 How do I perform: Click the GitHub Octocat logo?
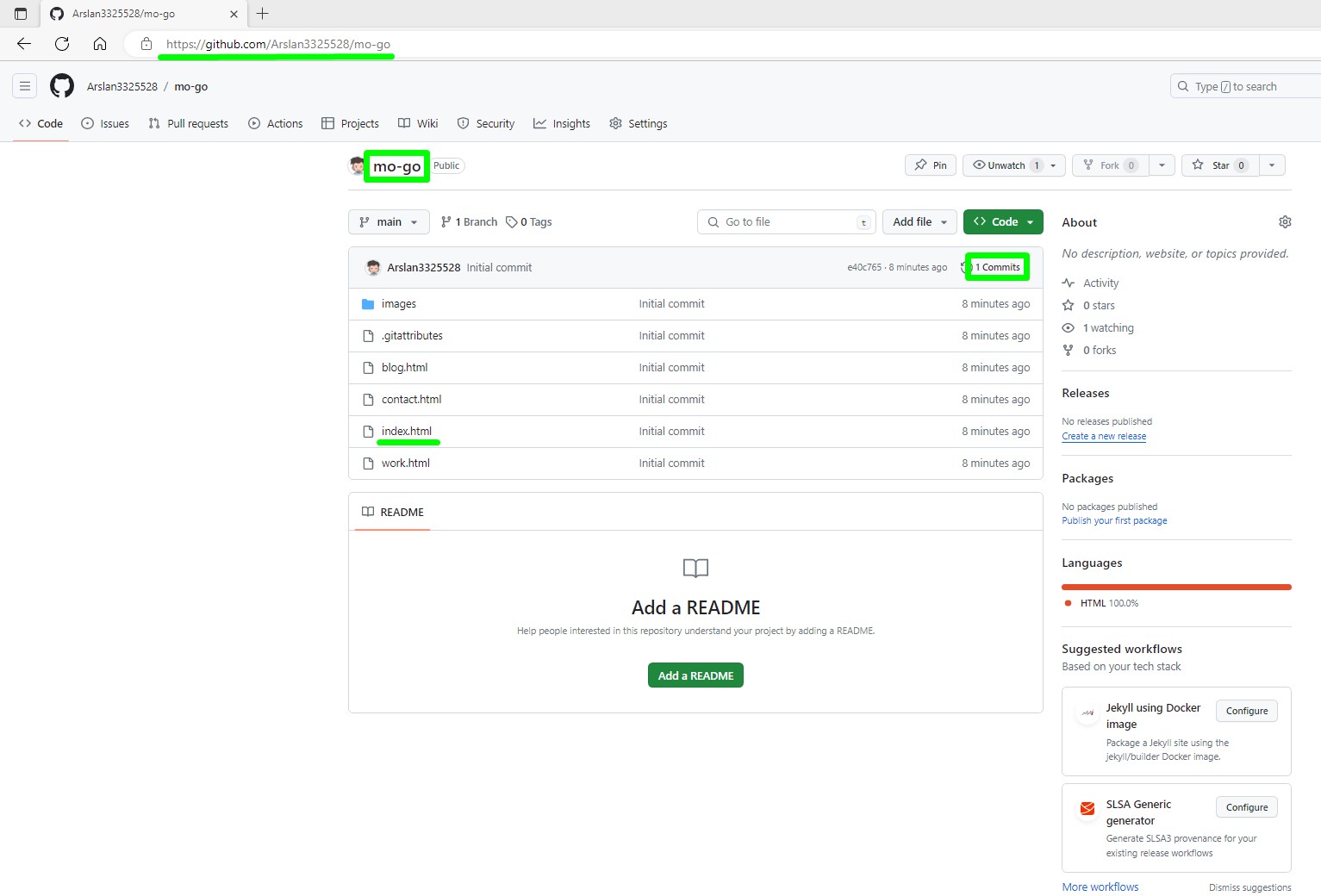(62, 86)
